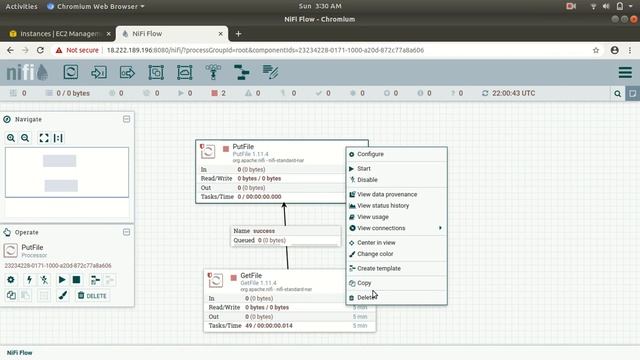Copy the selection via Operate panel icon
640x360 pixels.
tap(11, 296)
